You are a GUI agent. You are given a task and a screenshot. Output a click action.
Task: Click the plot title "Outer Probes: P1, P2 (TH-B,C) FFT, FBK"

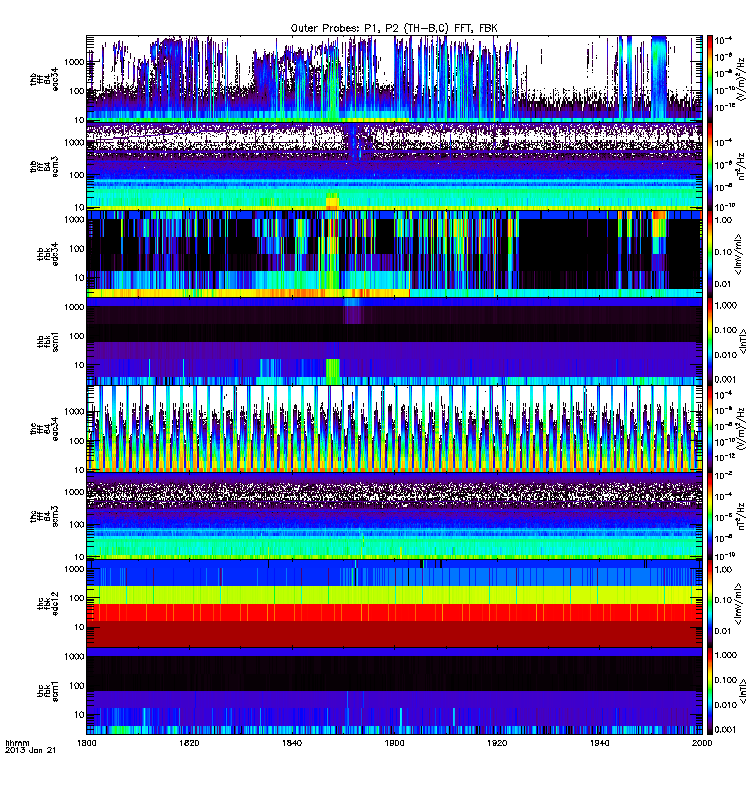[x=393, y=28]
